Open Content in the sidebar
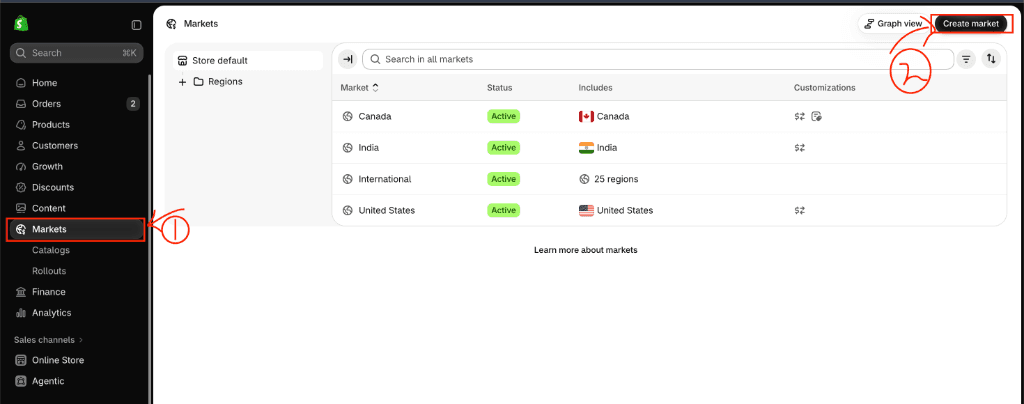 point(76,208)
